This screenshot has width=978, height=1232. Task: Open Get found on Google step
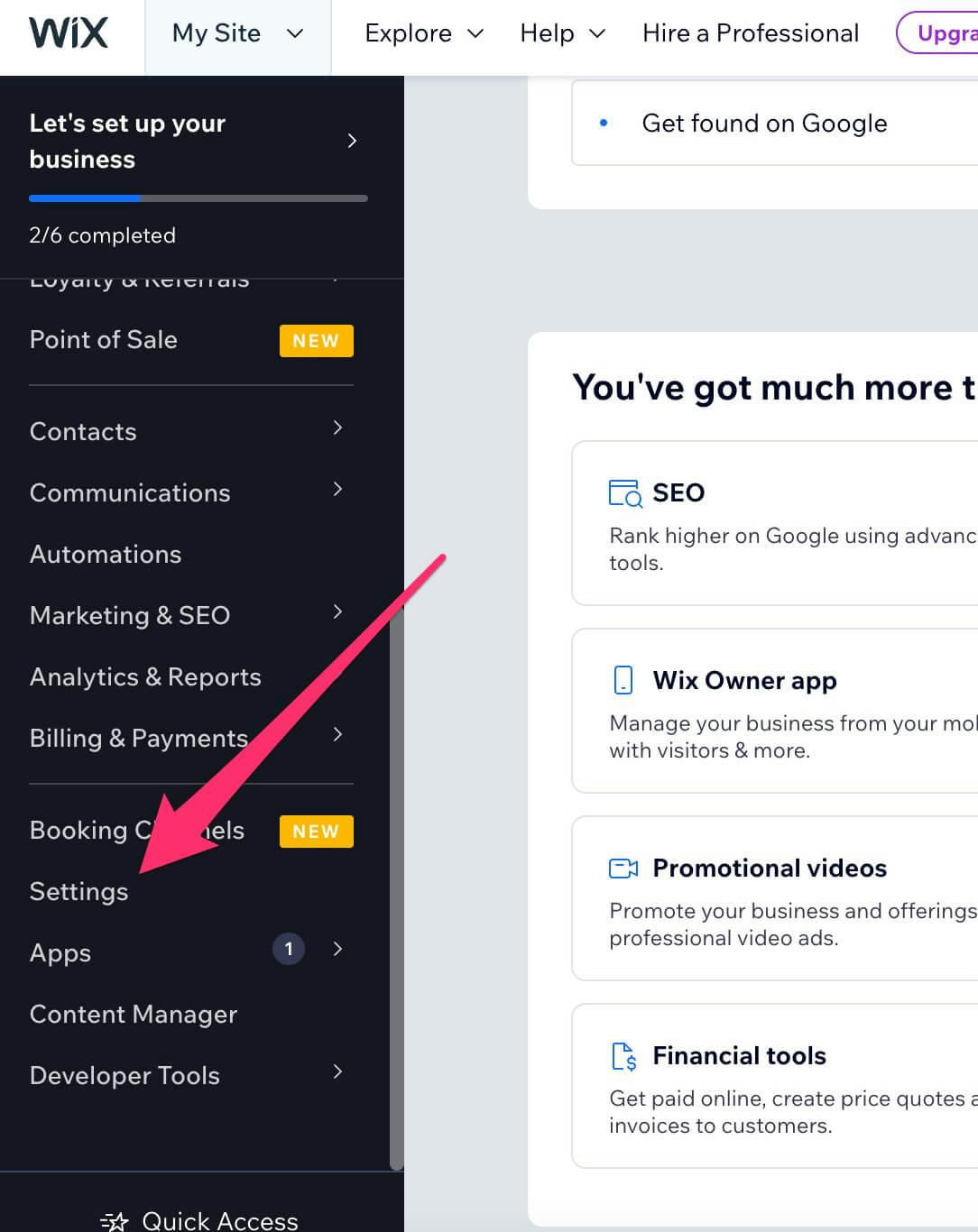click(x=775, y=123)
